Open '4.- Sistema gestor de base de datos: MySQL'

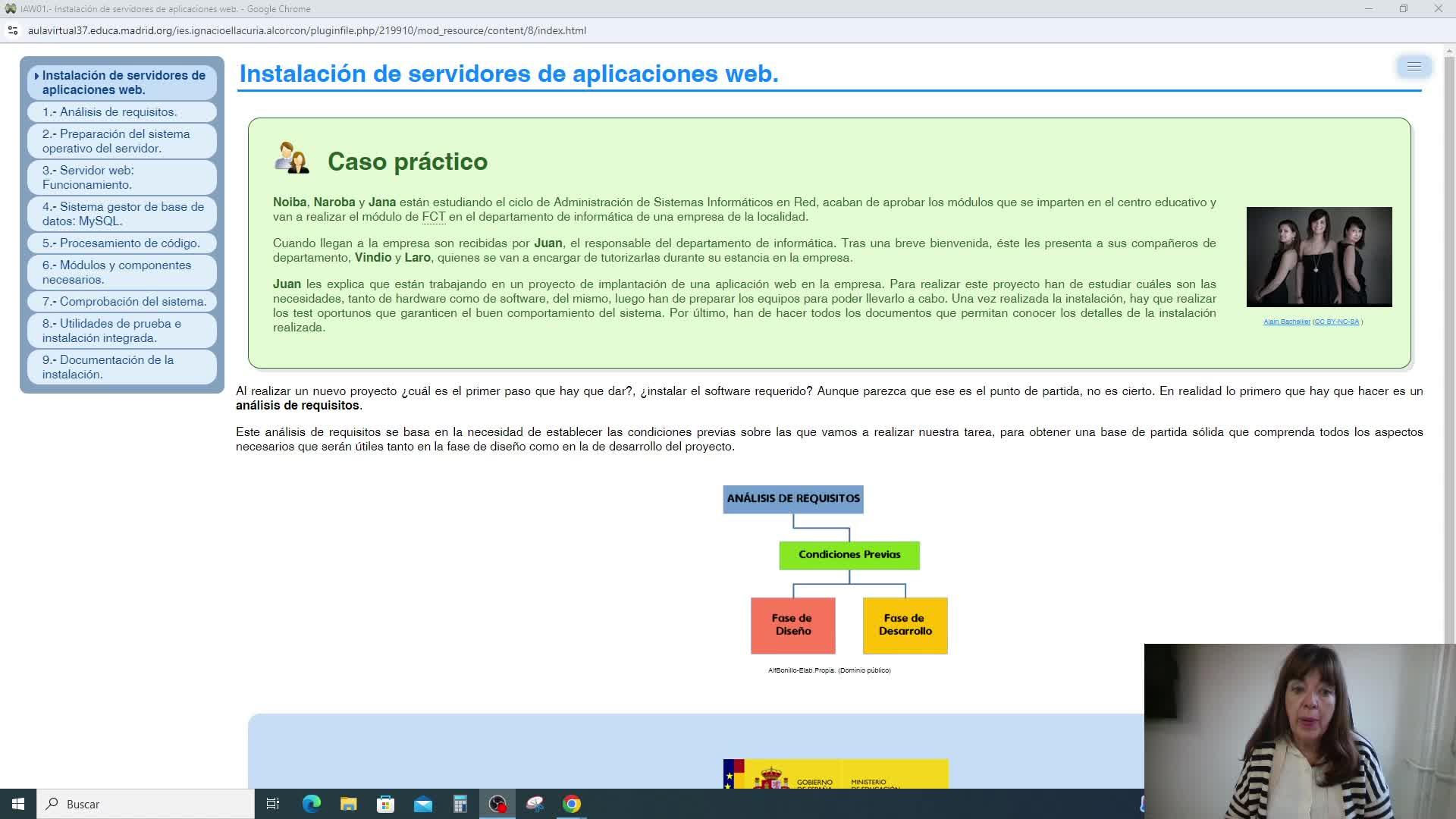tap(123, 214)
